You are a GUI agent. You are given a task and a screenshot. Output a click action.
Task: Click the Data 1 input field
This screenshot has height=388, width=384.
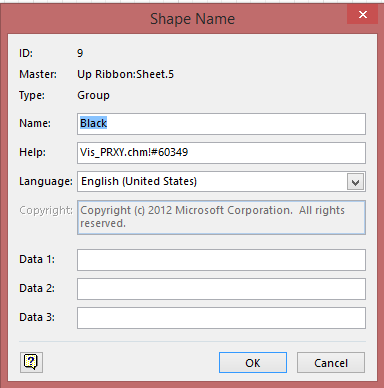coord(221,260)
